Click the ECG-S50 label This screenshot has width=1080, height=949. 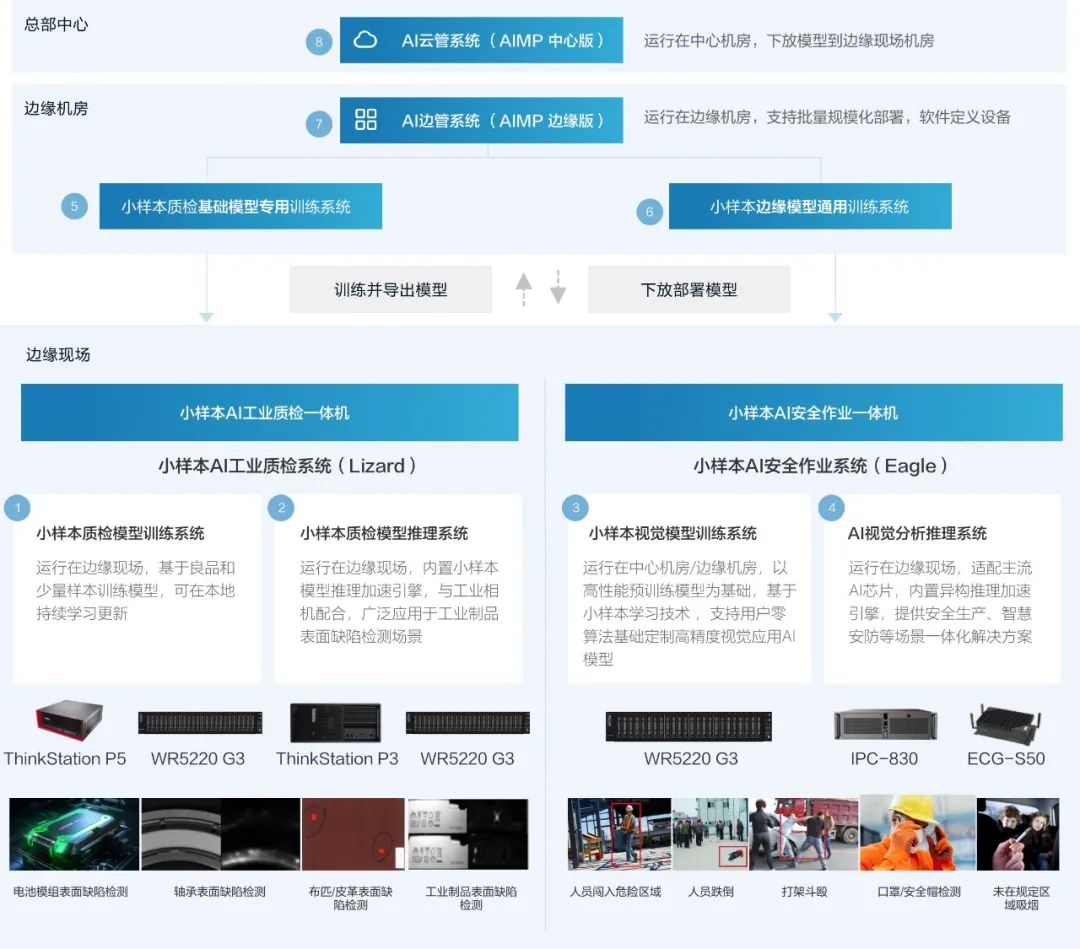point(1006,759)
